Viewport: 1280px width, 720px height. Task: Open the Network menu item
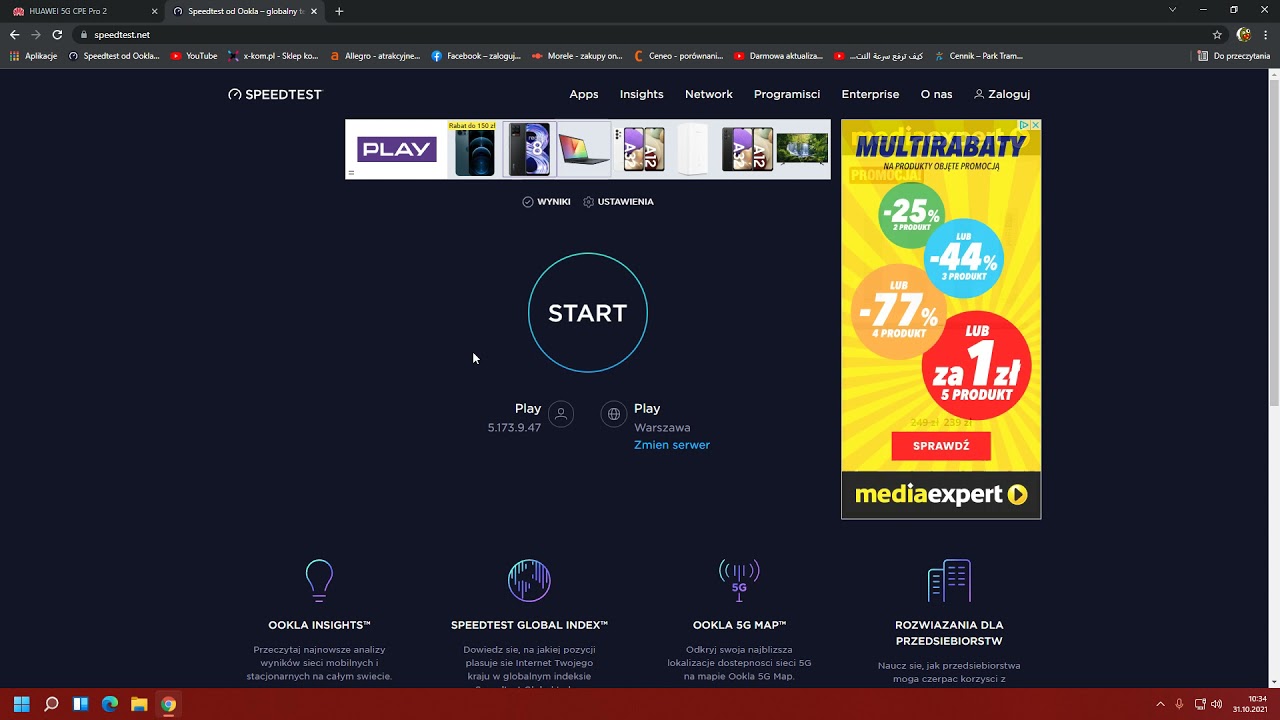coord(709,94)
